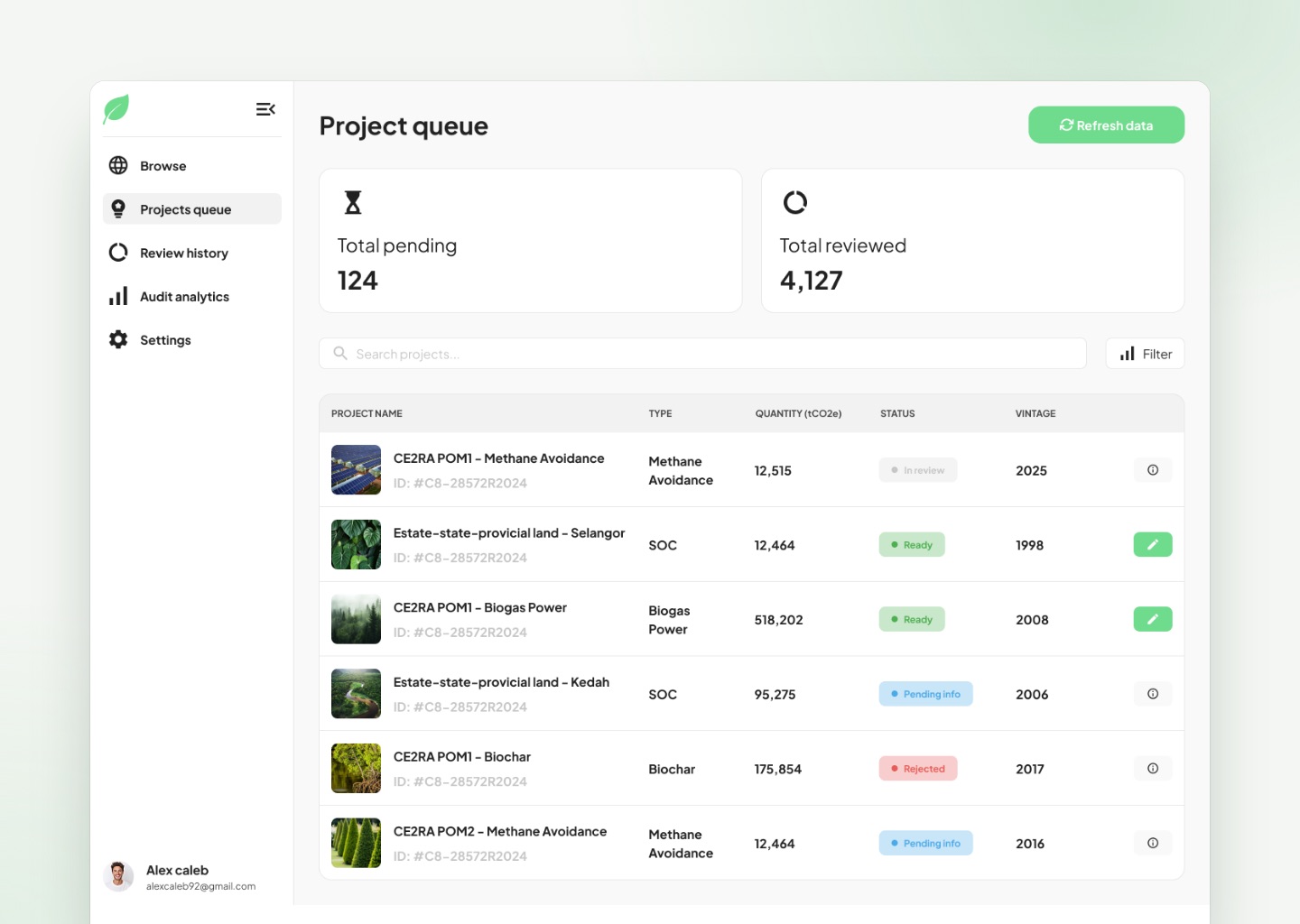Sort by VINTAGE column header
1300x924 pixels.
click(1035, 413)
